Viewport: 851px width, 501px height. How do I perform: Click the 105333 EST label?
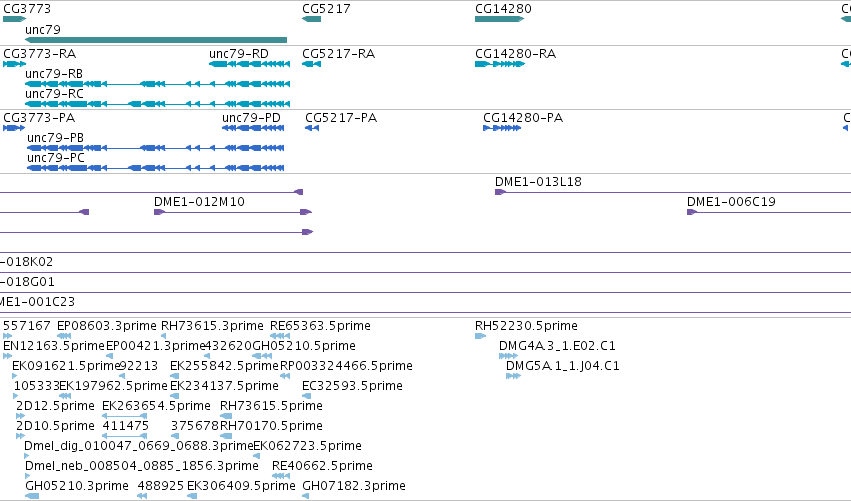click(x=36, y=386)
